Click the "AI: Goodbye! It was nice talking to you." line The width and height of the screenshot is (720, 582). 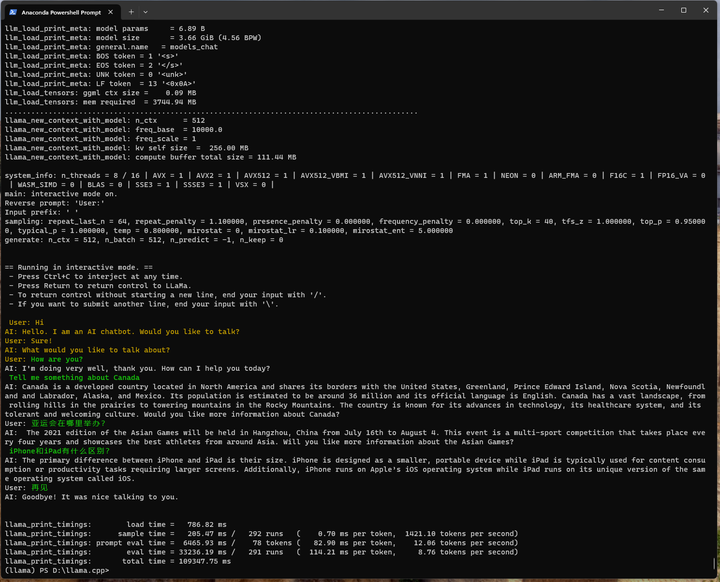91,497
